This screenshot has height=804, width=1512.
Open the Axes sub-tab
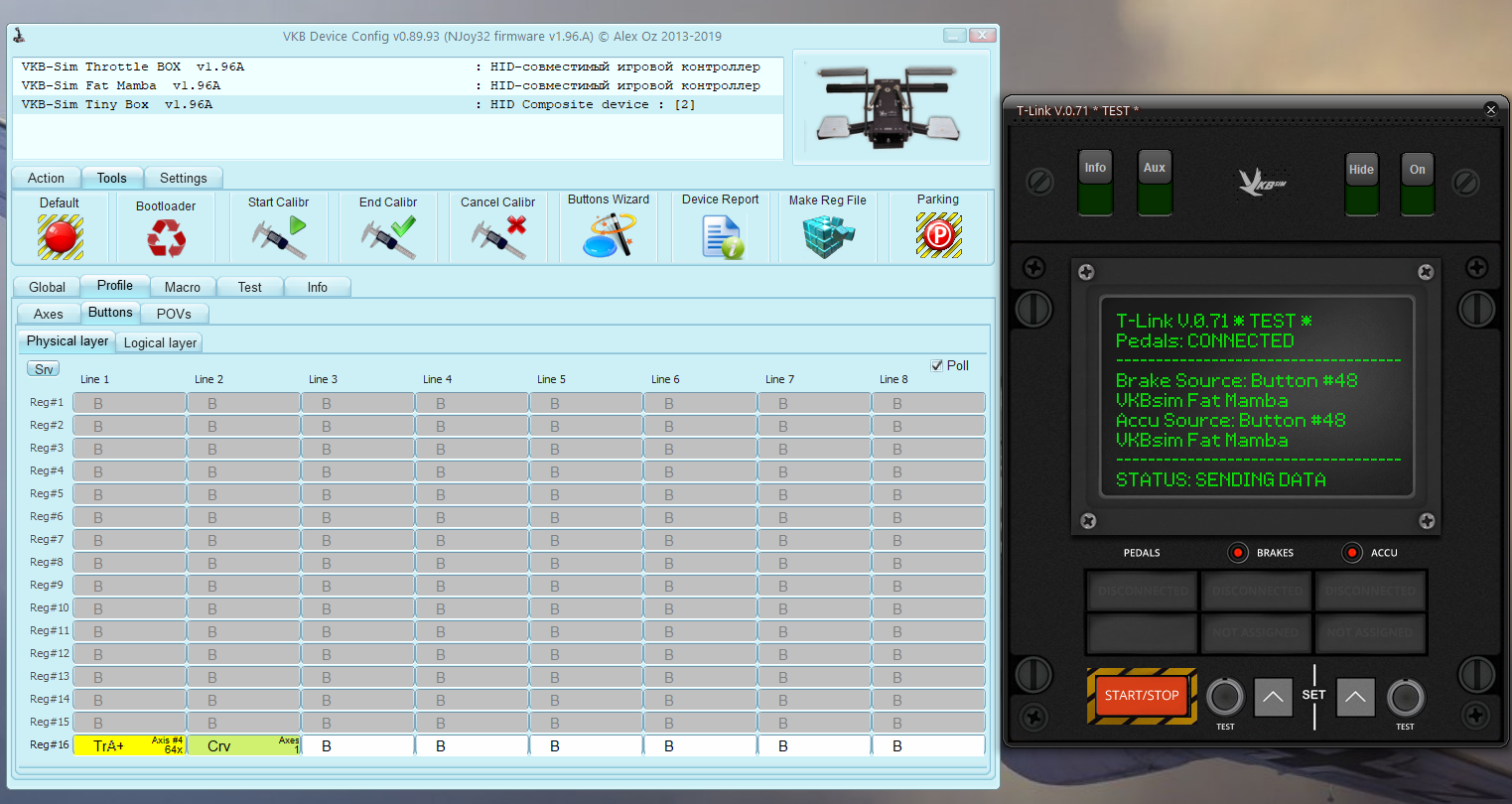pos(49,314)
